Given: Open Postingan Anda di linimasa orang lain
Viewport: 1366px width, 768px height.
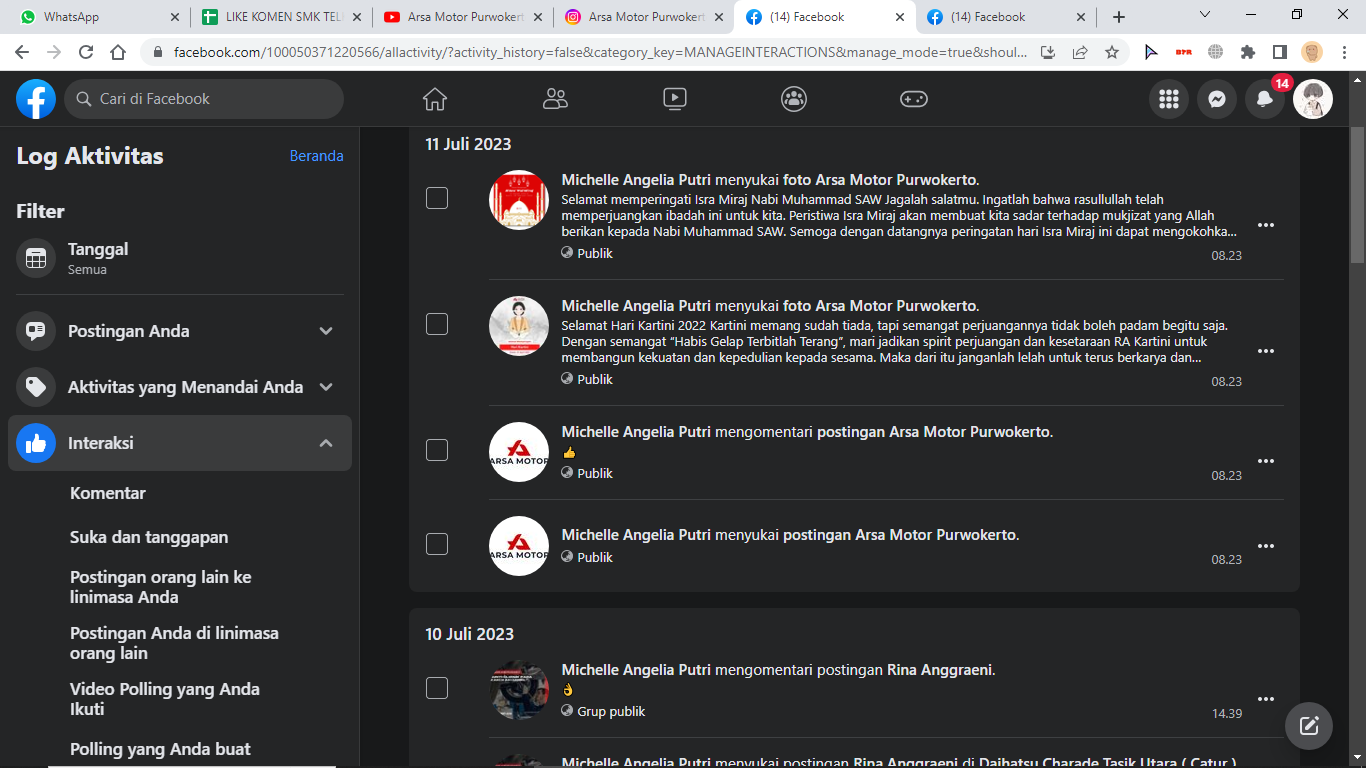Looking at the screenshot, I should pos(174,643).
